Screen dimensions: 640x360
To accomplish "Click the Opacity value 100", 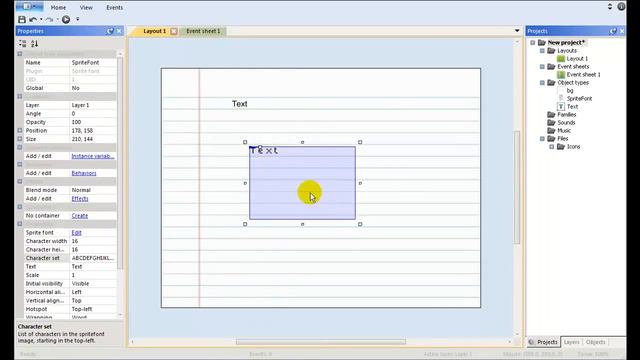I will tap(93, 122).
